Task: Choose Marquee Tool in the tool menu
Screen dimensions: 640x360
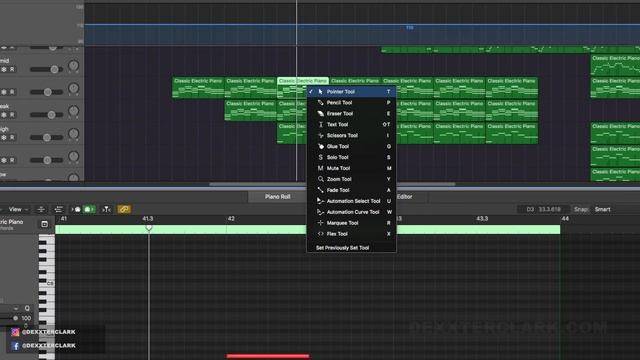Action: pos(351,223)
